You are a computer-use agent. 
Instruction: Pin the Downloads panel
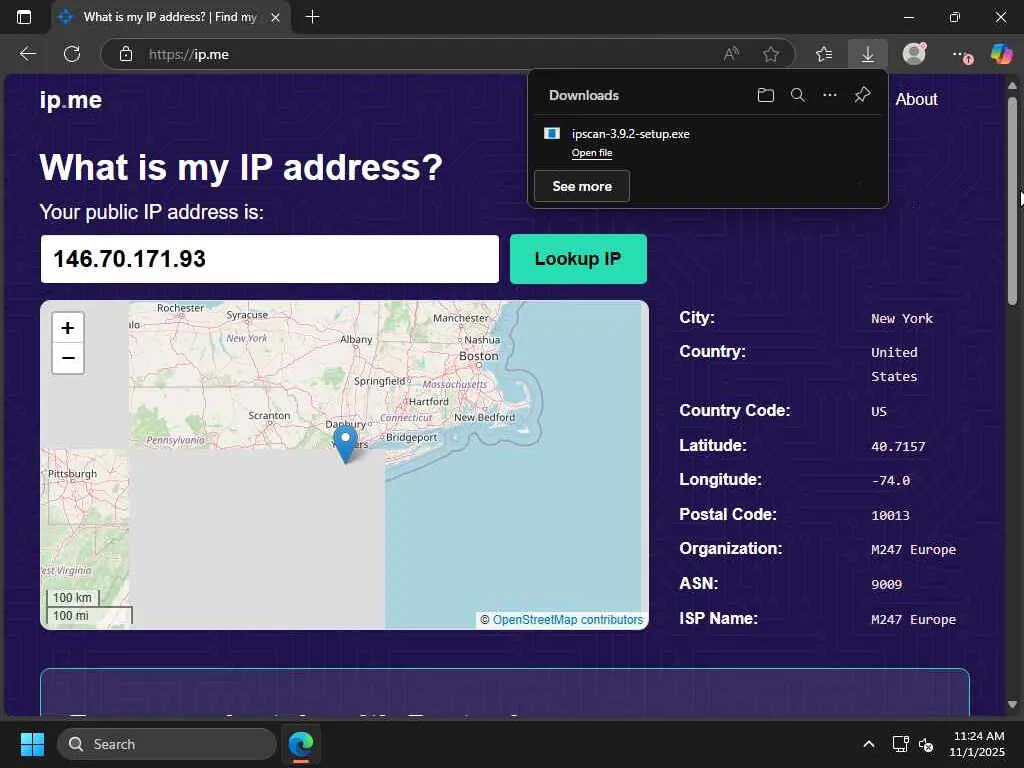tap(862, 95)
